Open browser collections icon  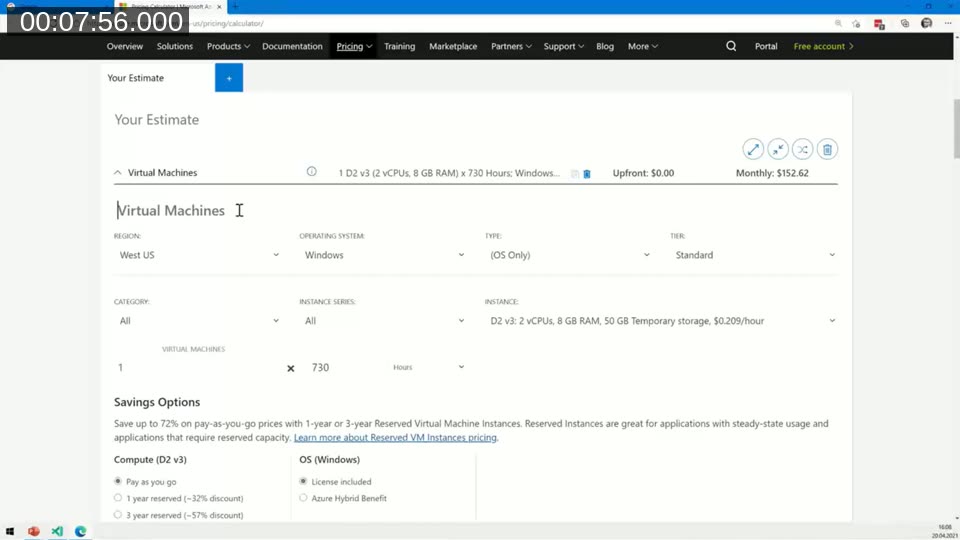905,23
